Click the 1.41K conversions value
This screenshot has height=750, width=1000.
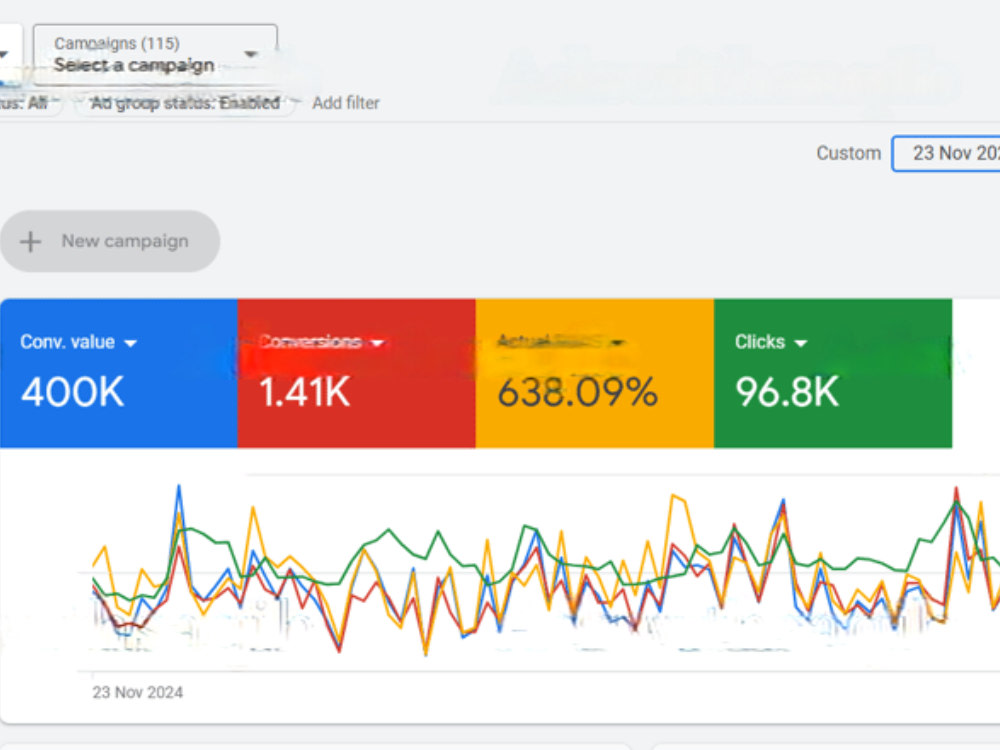[x=305, y=392]
